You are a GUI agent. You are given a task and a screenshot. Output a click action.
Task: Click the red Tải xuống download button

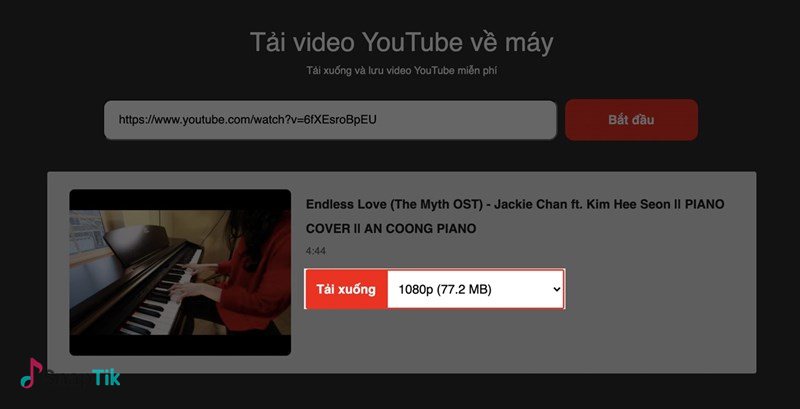pos(346,289)
